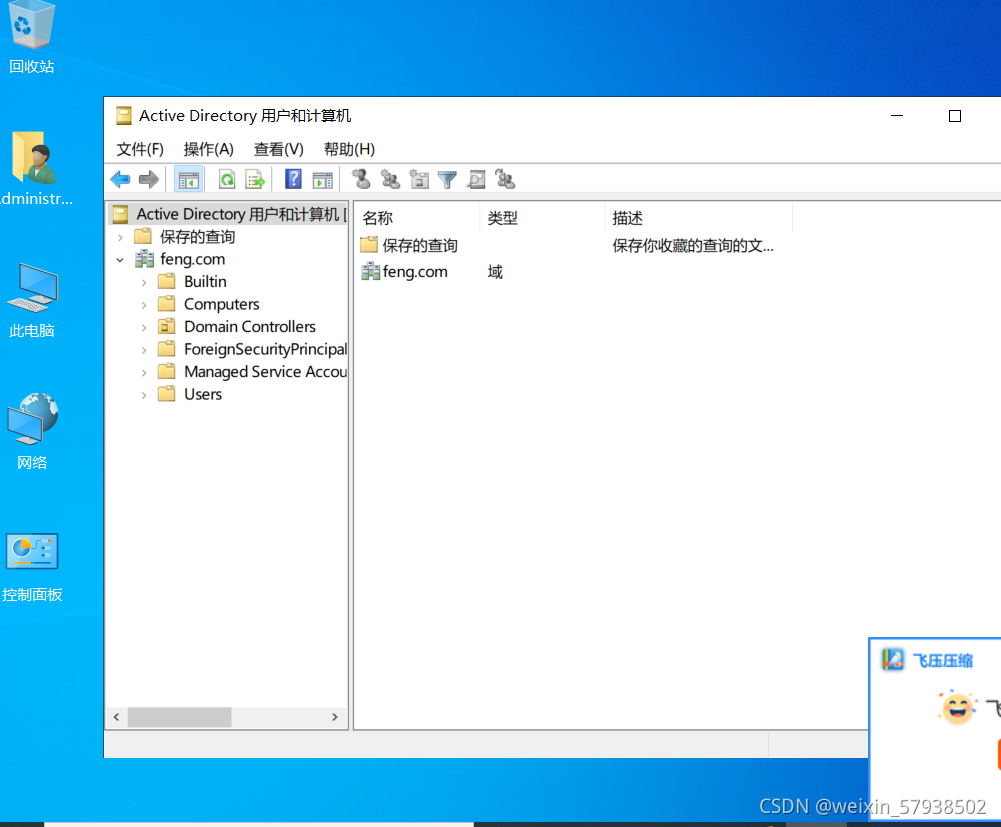Click the Create new group icon

coord(390,179)
